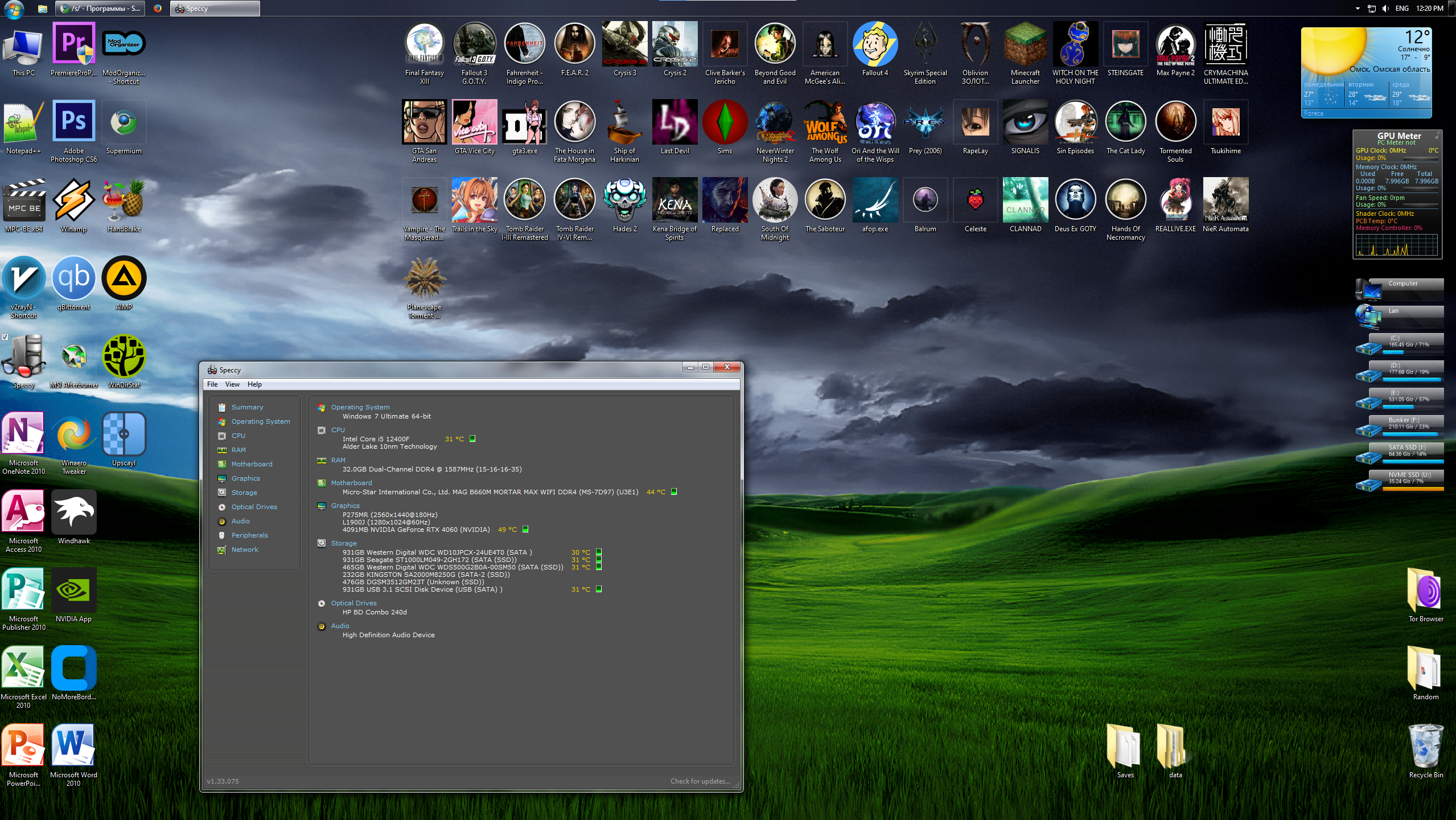
Task: Click the weather gadget showing 12°
Action: pyautogui.click(x=1366, y=73)
